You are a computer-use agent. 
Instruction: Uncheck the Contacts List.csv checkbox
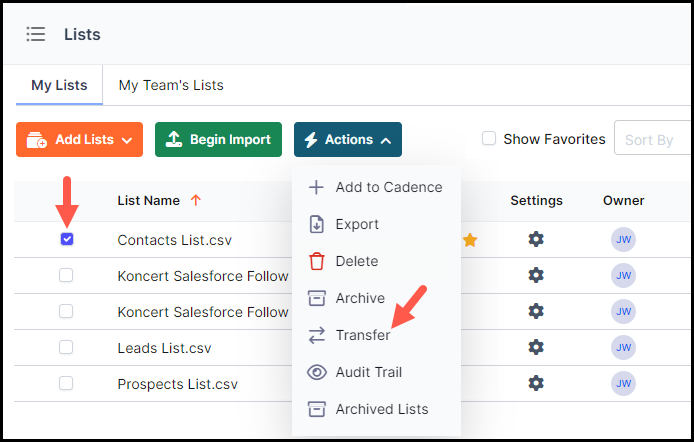pyautogui.click(x=67, y=239)
